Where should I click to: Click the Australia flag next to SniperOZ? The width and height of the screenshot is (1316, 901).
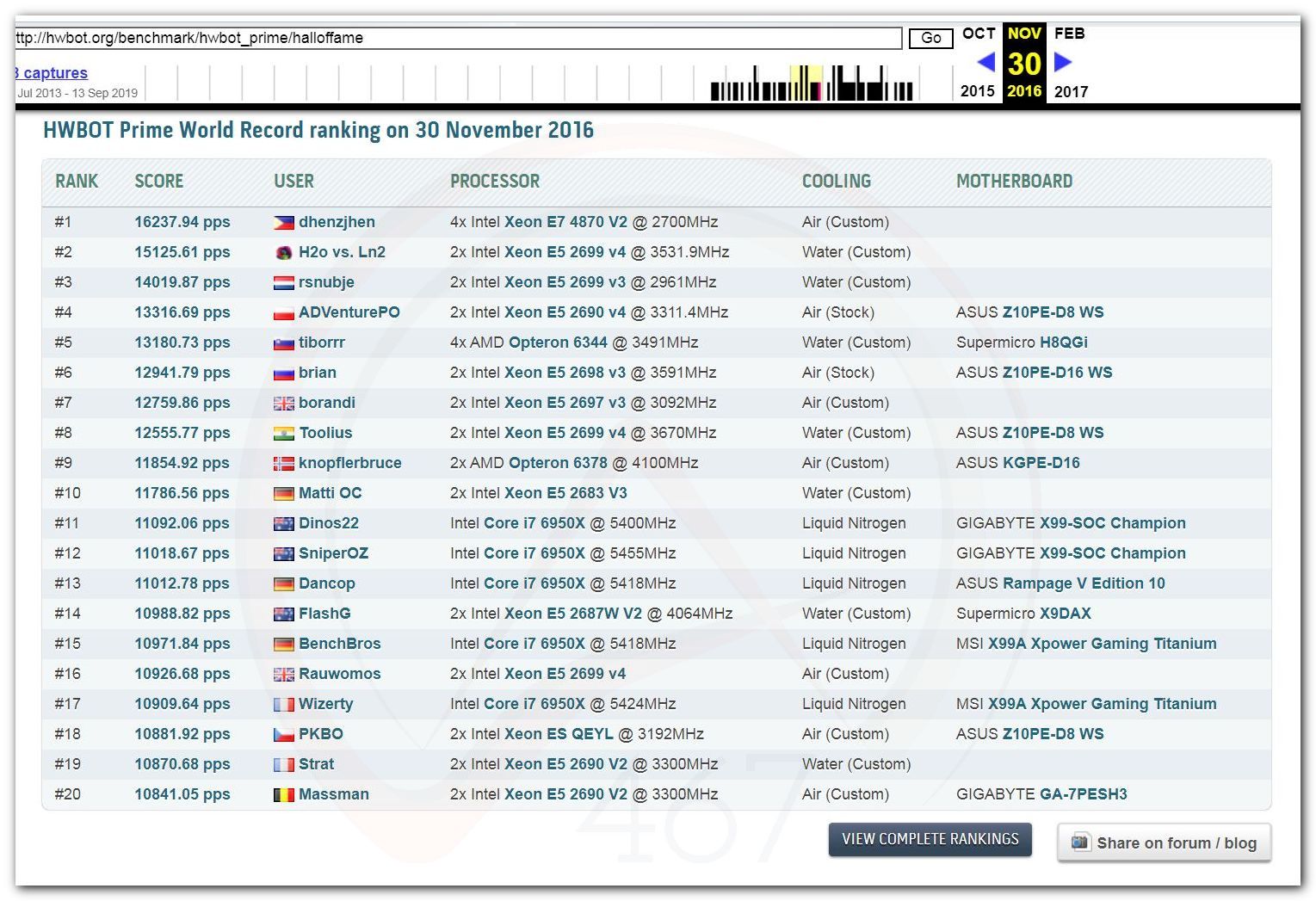tap(283, 554)
